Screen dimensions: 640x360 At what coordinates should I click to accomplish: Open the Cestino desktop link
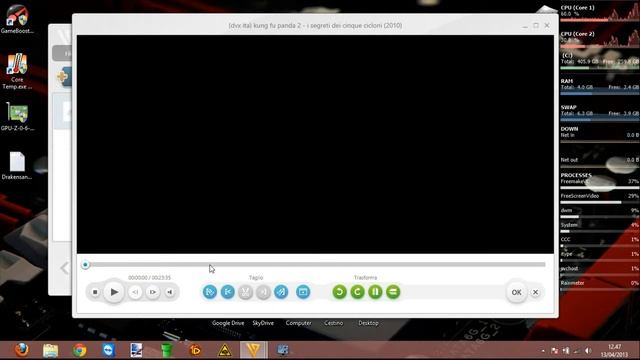(333, 323)
